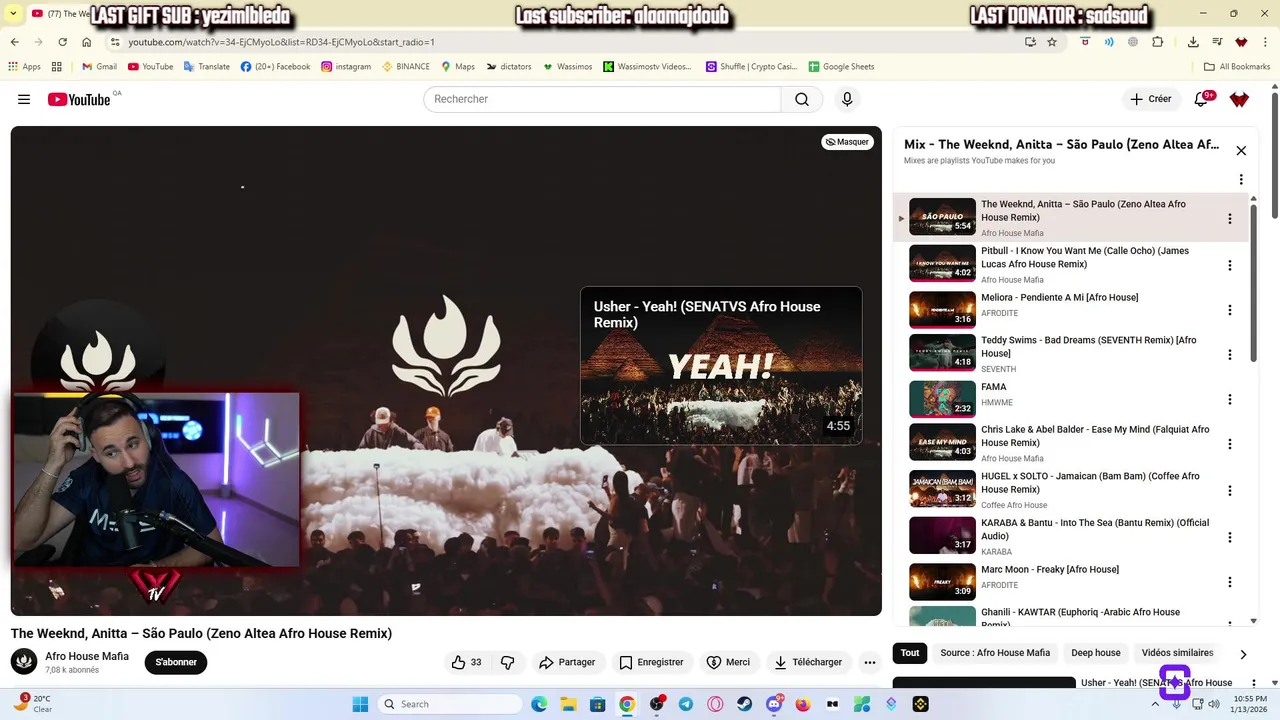Open the taskbar clock and date

pos(1247,704)
